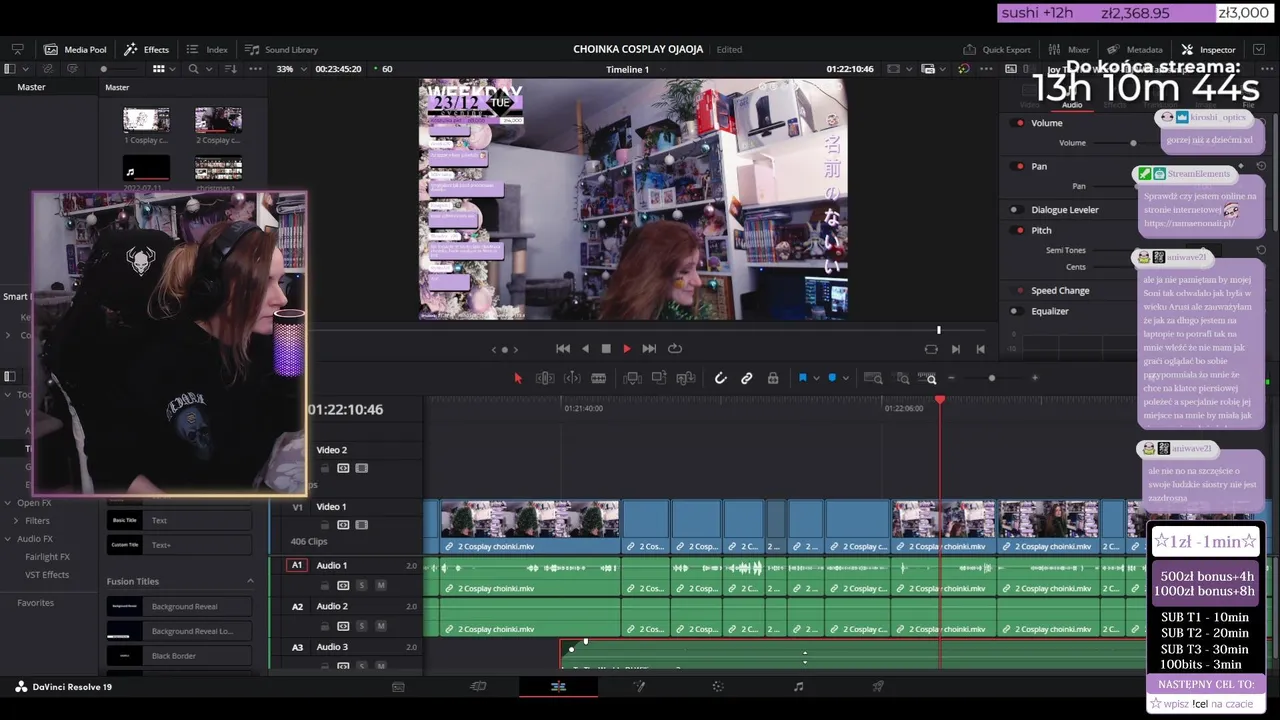Viewport: 1280px width, 720px height.
Task: Jump to first frame in viewer
Action: 563,348
